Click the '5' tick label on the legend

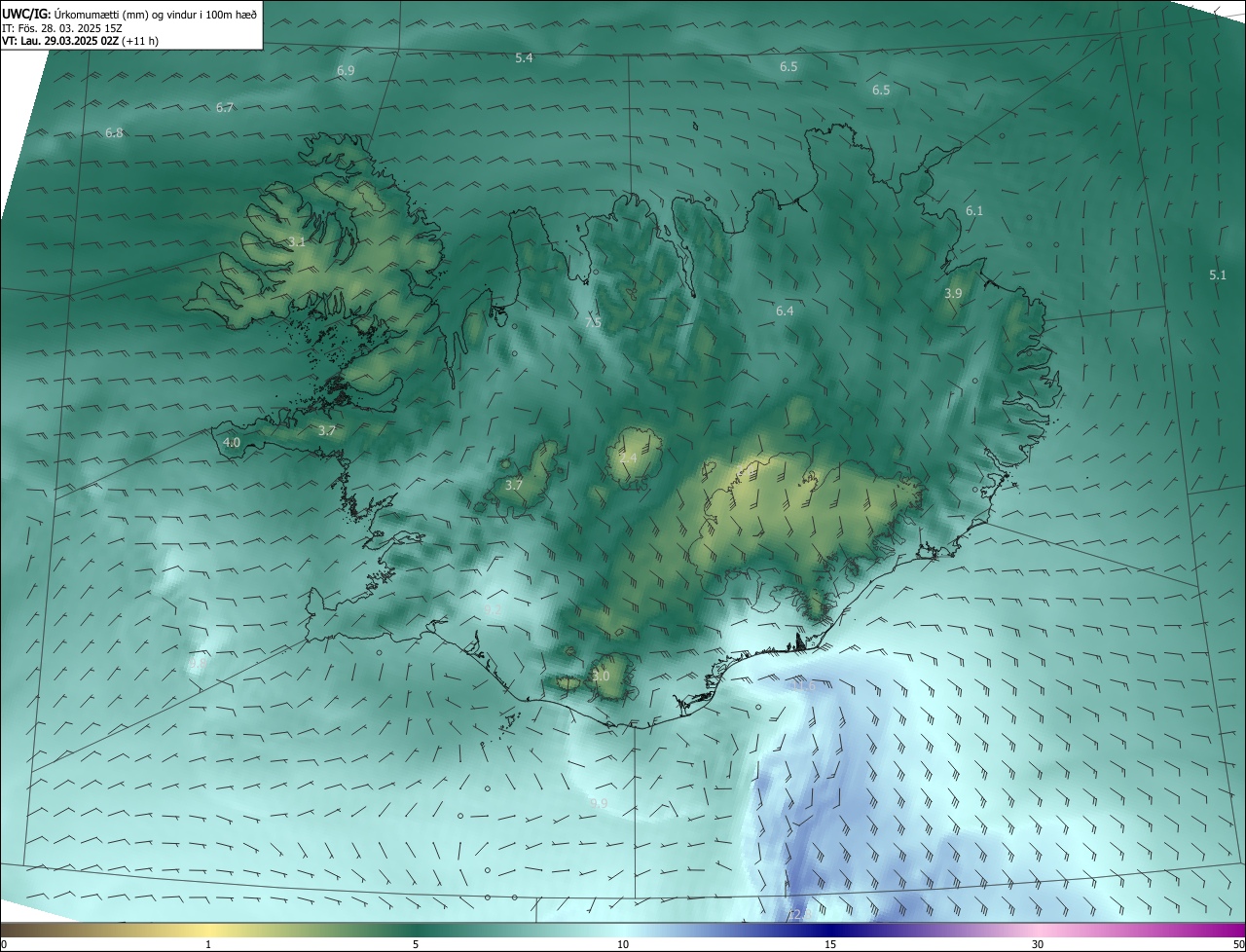(416, 945)
